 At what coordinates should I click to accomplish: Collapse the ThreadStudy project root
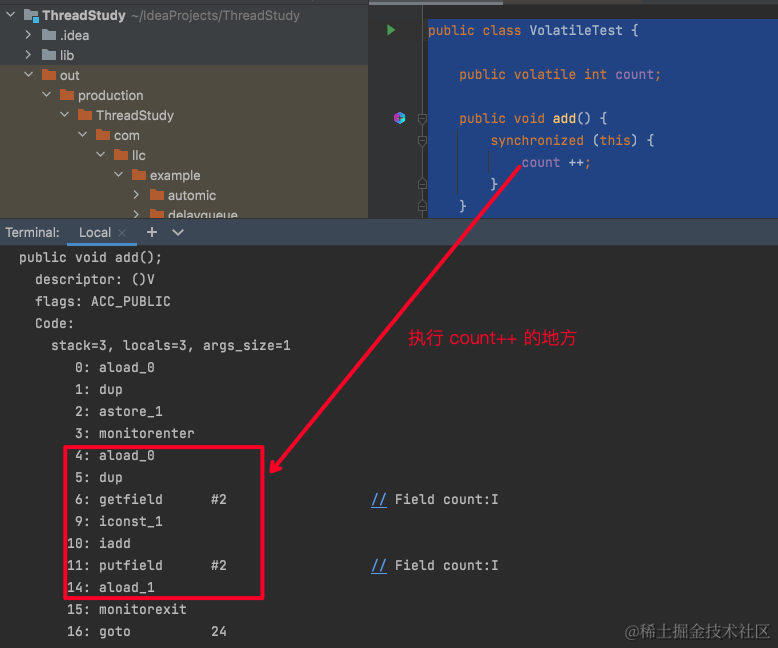[x=10, y=15]
